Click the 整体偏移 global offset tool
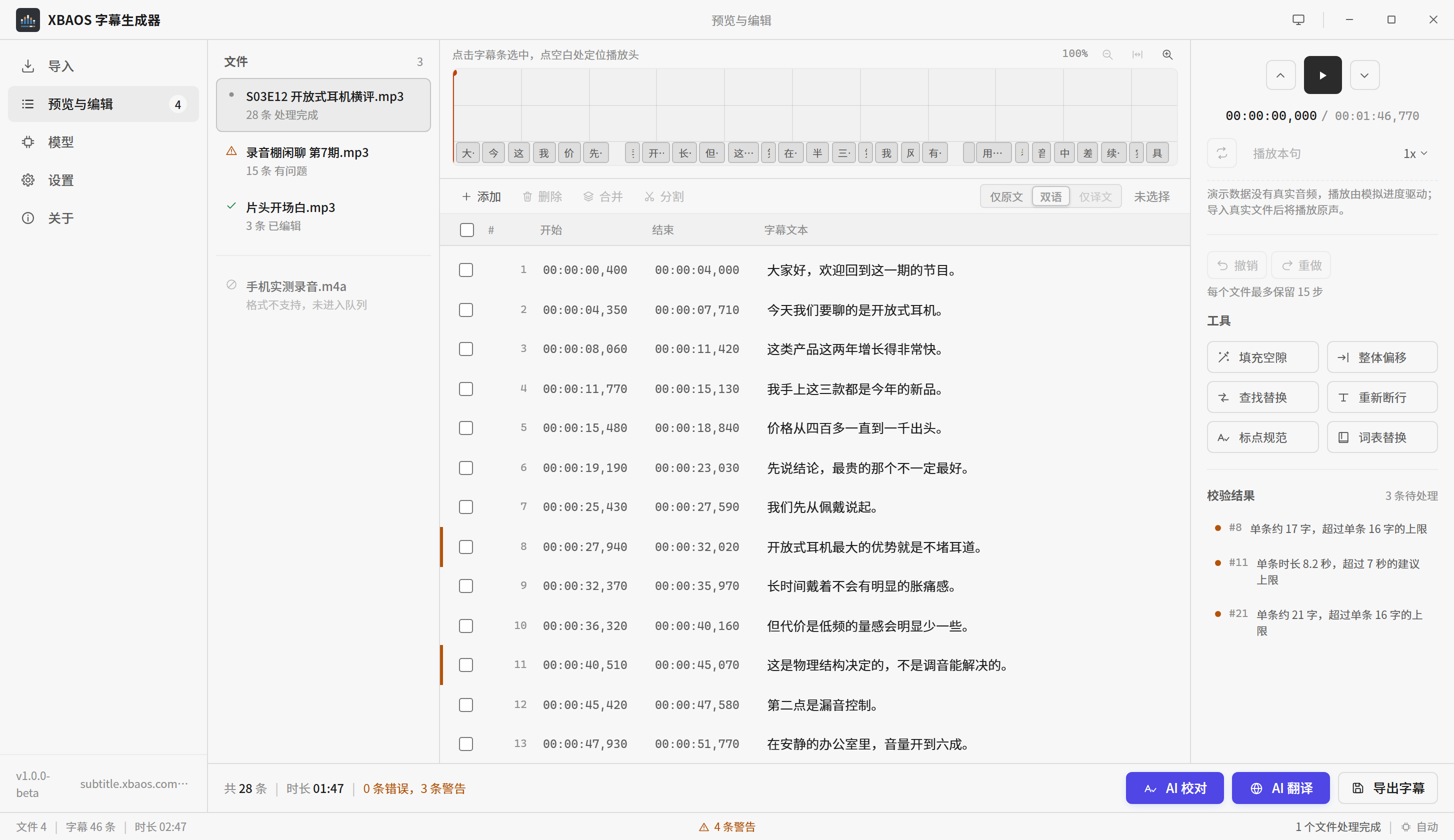The width and height of the screenshot is (1454, 840). point(1382,357)
